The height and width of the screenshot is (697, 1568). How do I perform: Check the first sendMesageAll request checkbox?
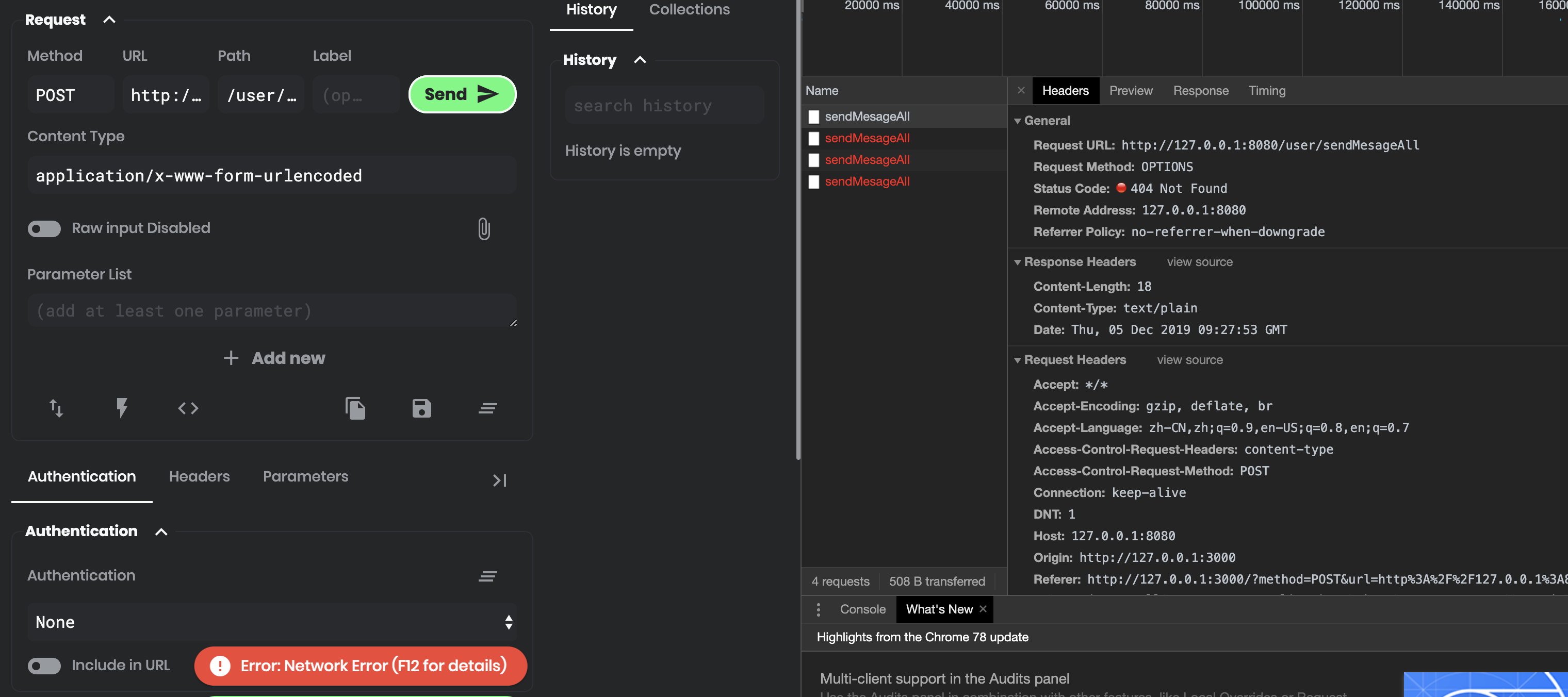[814, 117]
